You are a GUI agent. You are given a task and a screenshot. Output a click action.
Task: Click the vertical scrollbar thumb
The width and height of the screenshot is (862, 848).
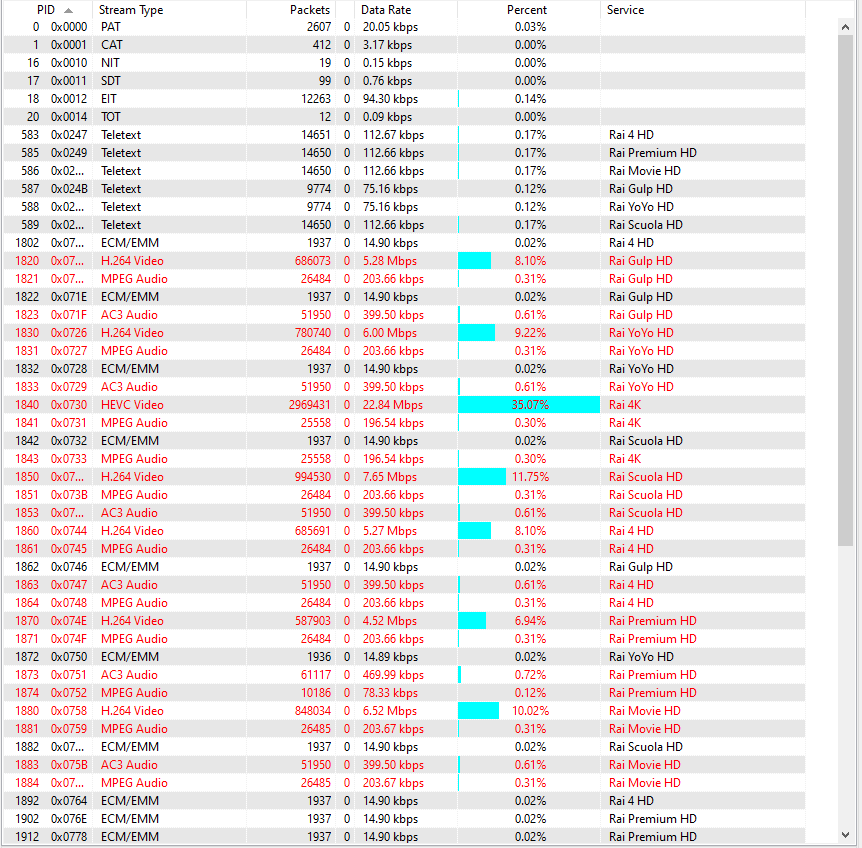click(845, 290)
